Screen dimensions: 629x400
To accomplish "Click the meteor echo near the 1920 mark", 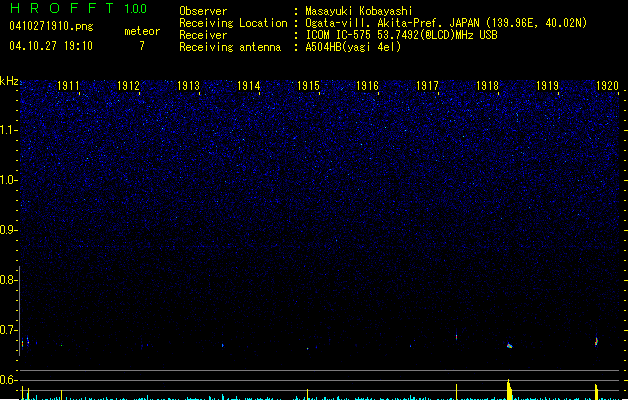I will (597, 341).
